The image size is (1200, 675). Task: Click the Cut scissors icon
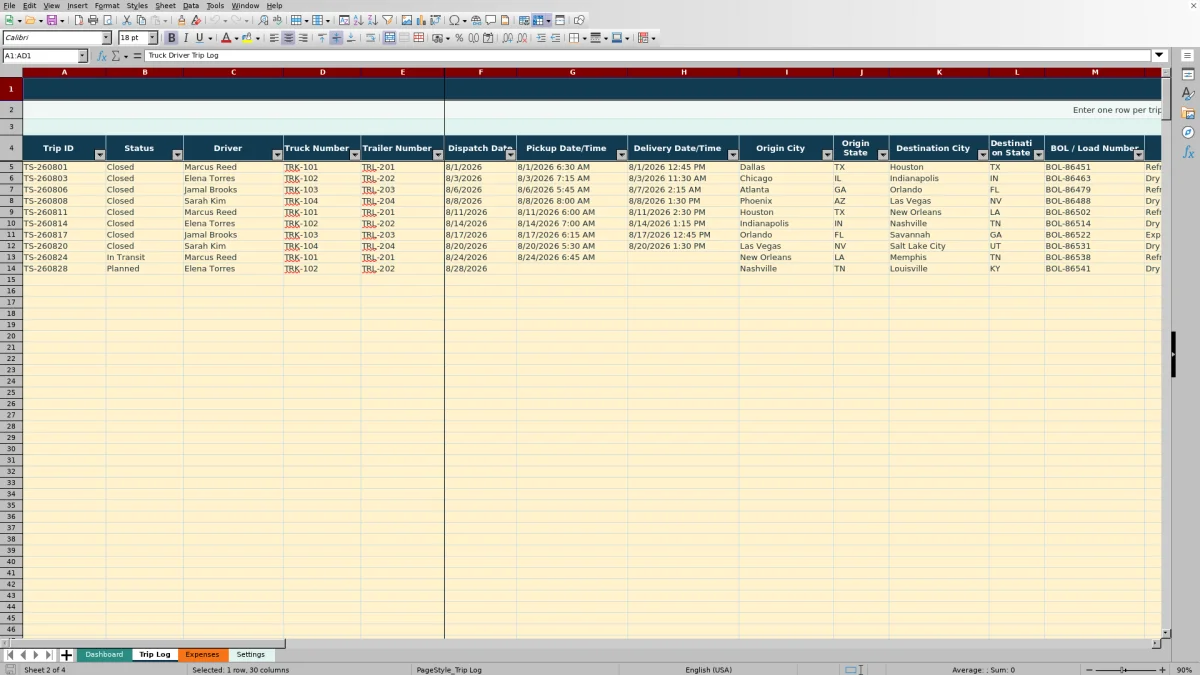127,20
